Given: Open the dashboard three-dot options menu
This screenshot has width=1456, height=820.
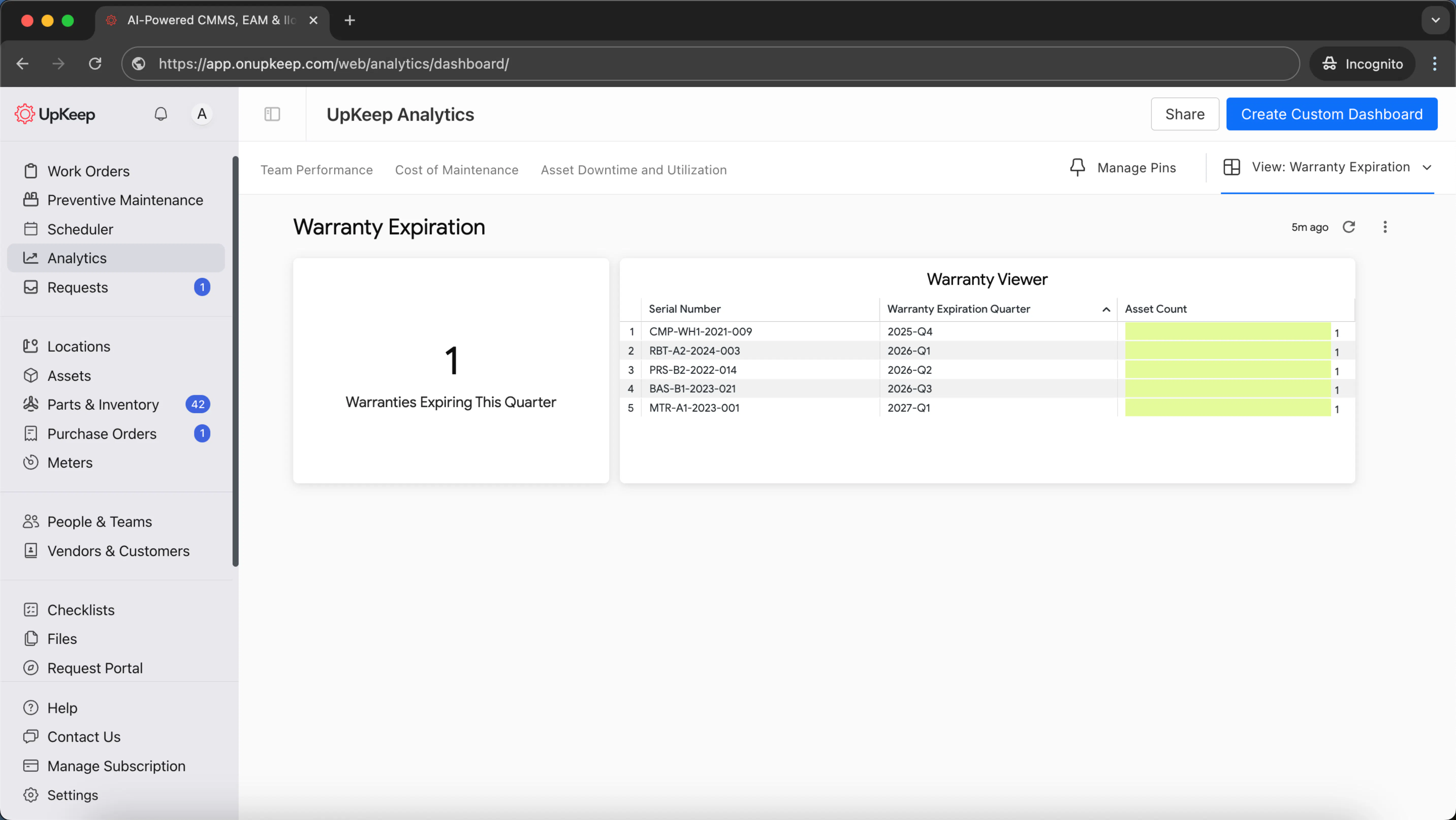Looking at the screenshot, I should 1385,227.
